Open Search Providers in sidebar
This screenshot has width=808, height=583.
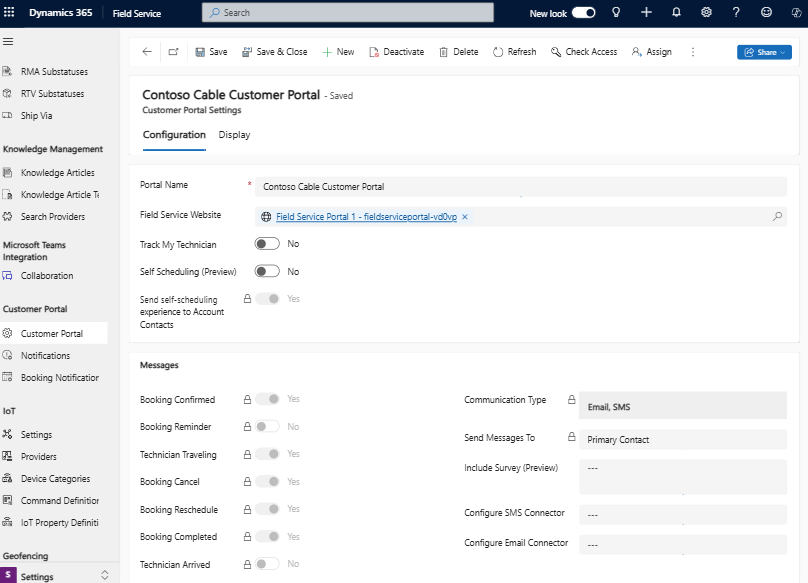[54, 217]
